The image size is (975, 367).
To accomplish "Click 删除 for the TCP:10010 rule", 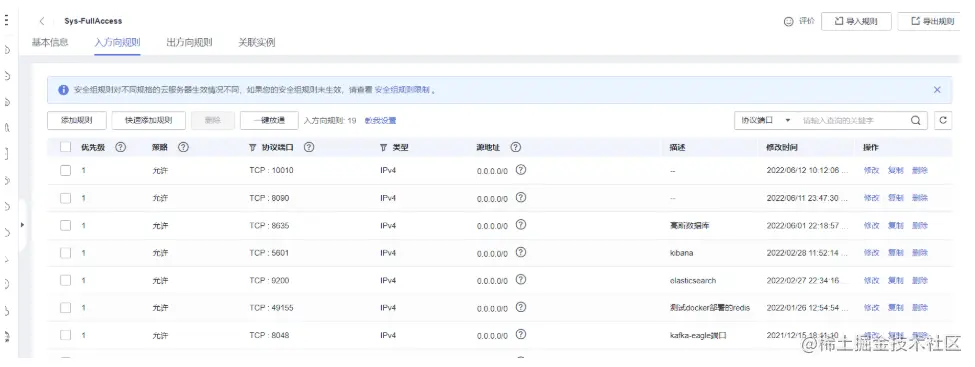I will [920, 170].
